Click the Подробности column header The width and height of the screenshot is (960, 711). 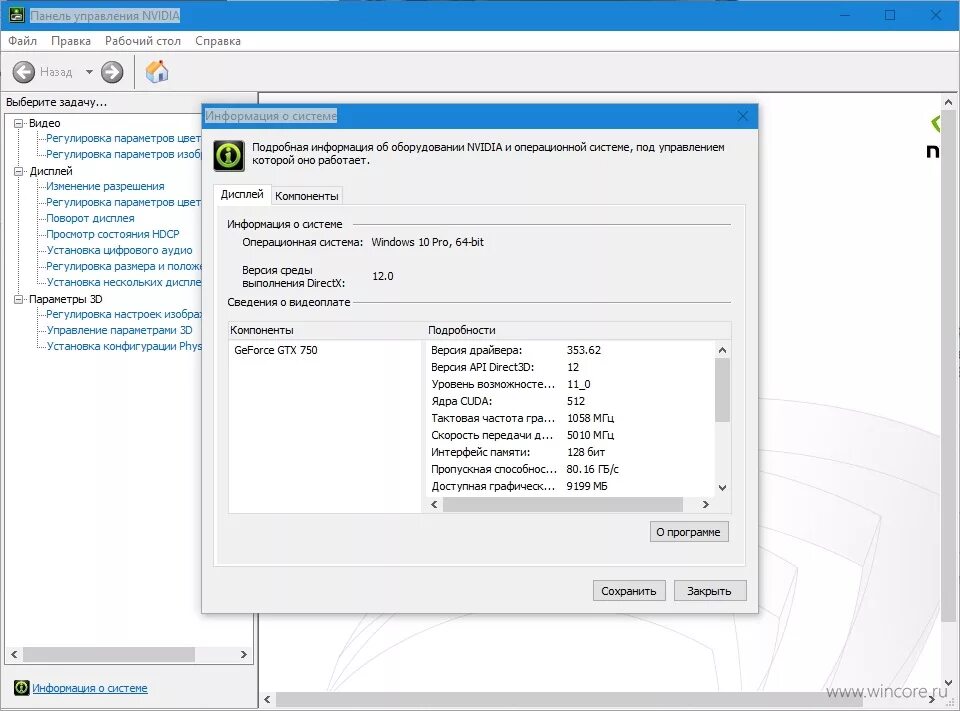pyautogui.click(x=578, y=330)
